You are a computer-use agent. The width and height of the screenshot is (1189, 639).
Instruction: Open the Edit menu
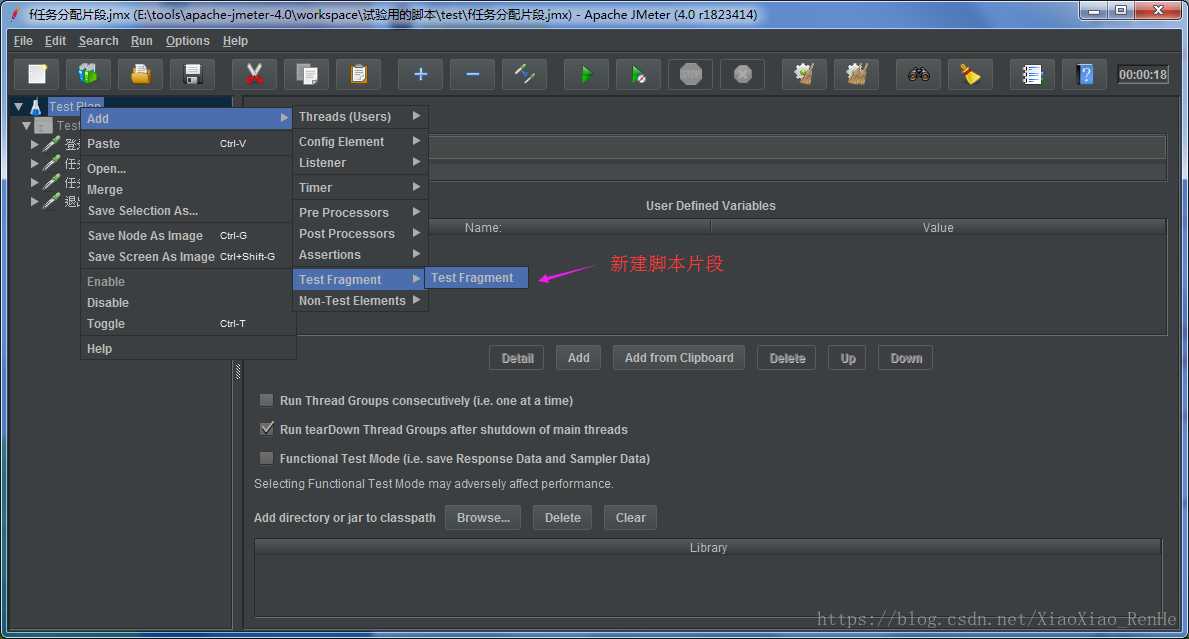pos(55,41)
